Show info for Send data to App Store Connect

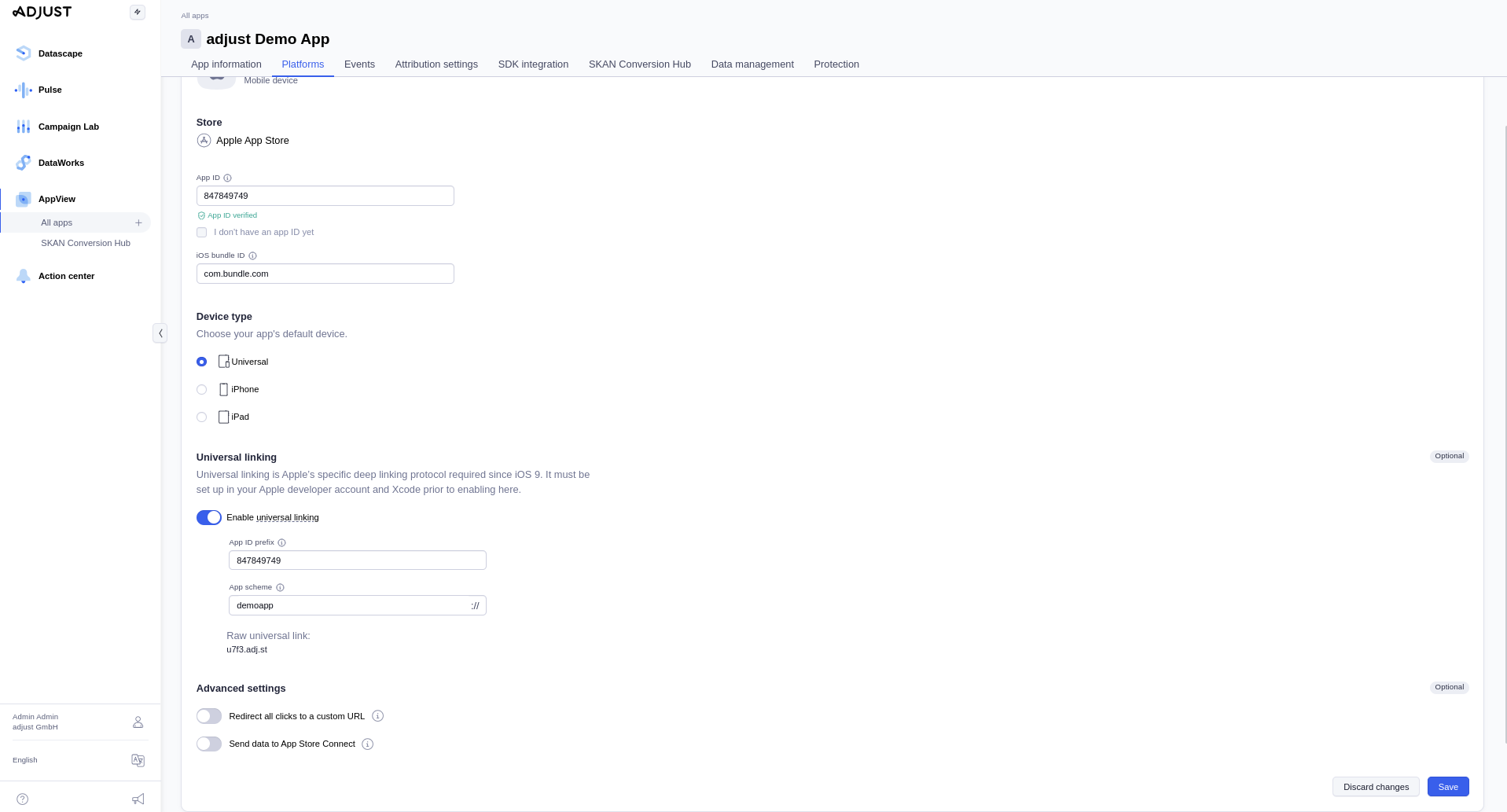point(368,744)
